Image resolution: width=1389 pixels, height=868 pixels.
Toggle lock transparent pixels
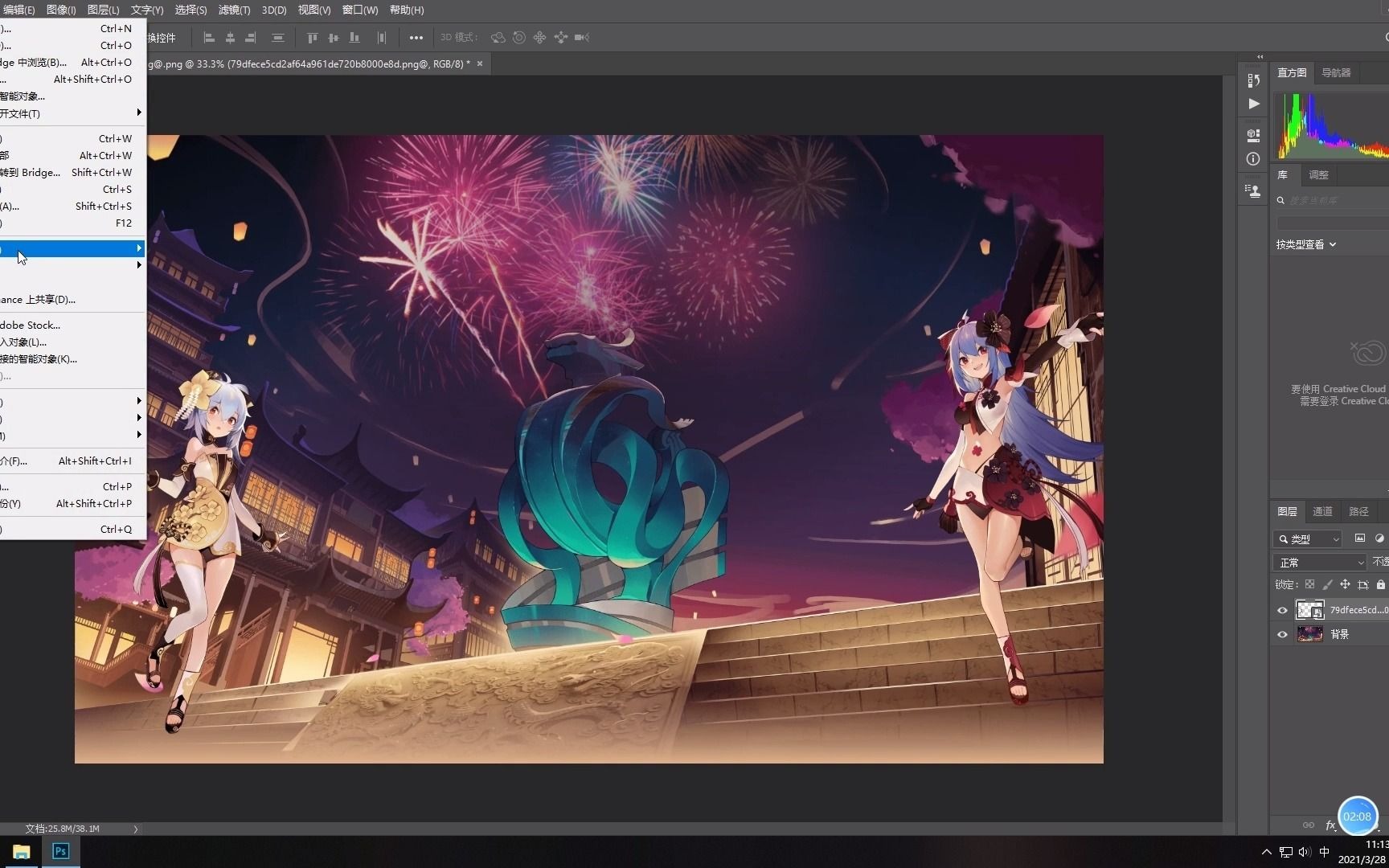tap(1309, 585)
